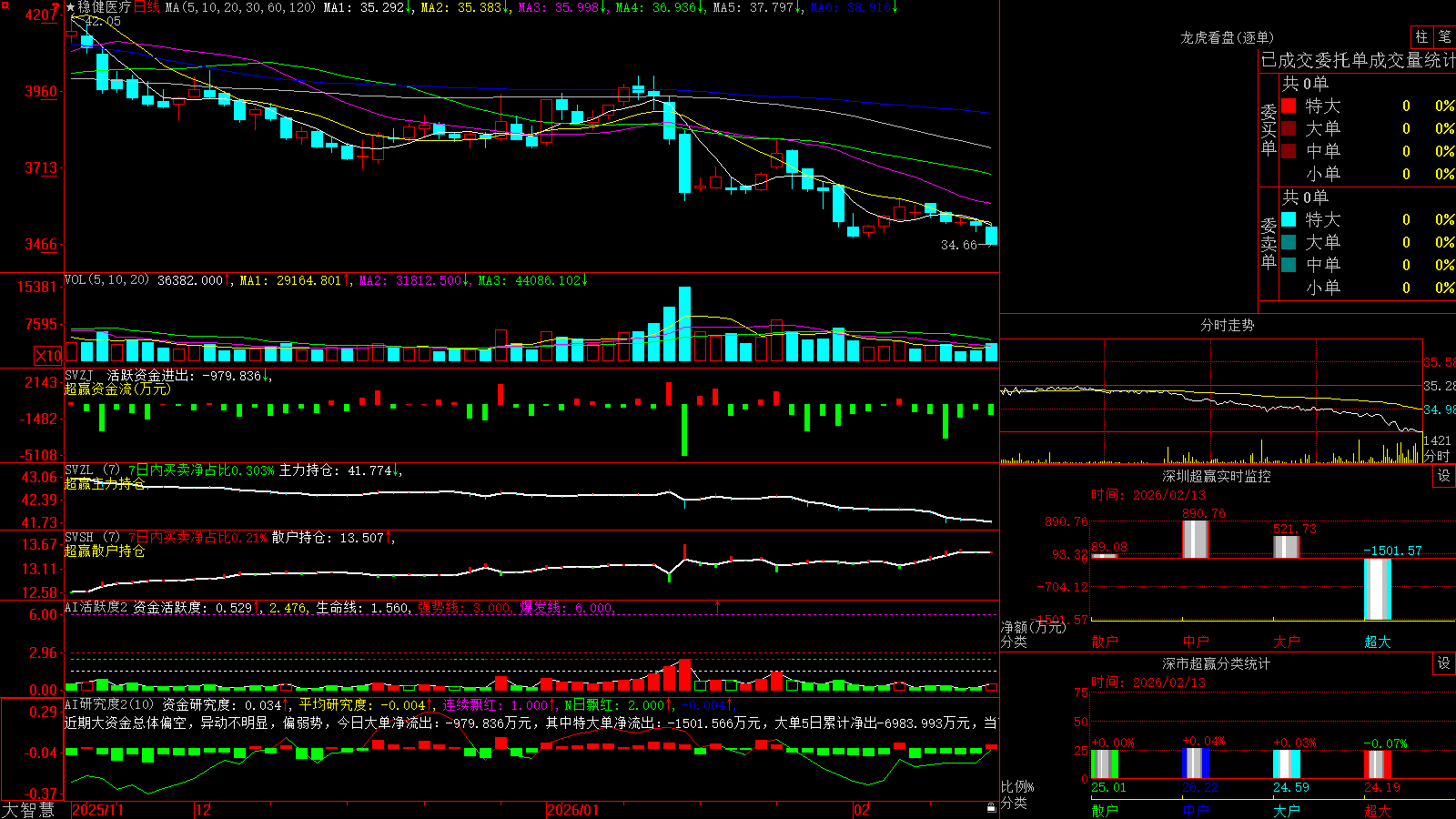The width and height of the screenshot is (1456, 819).
Task: Click the 爆发线: 6.000 label
Action: [567, 608]
